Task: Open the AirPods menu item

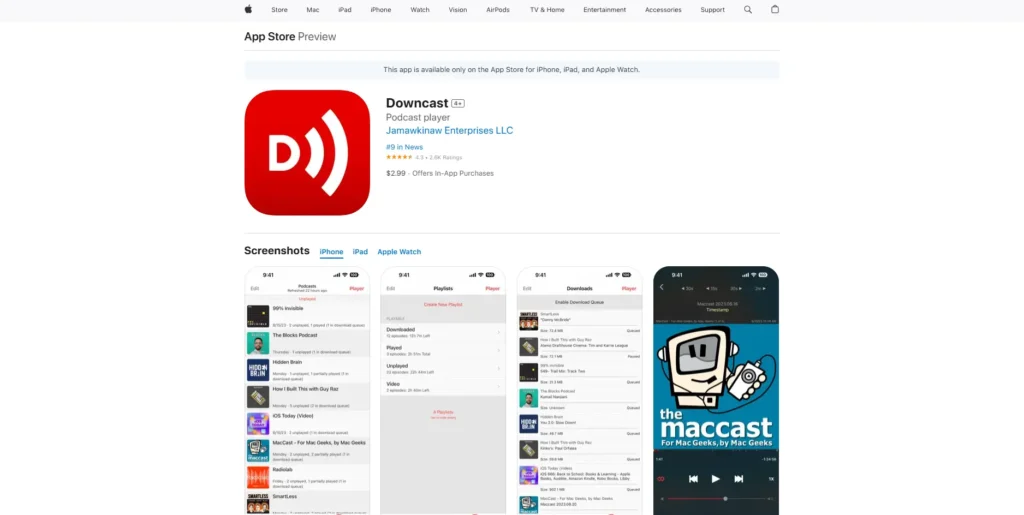Action: tap(498, 10)
